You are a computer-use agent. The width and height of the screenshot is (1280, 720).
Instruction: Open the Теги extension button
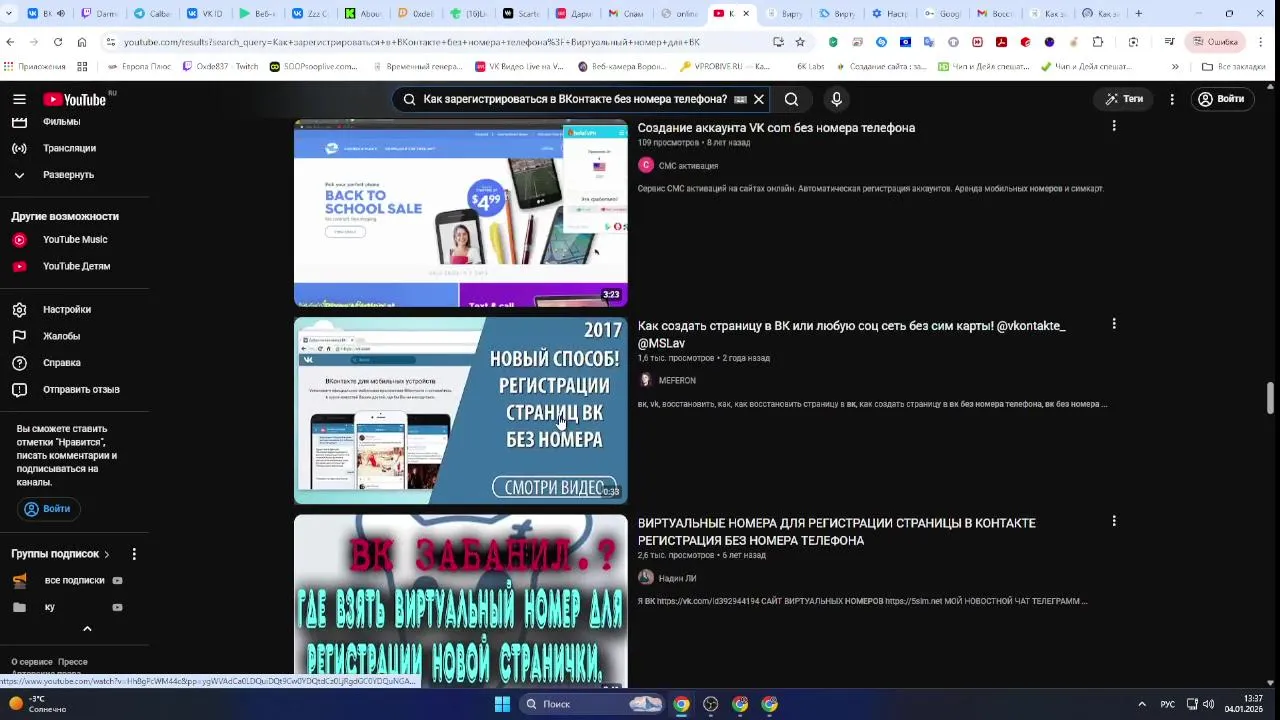(x=1125, y=99)
